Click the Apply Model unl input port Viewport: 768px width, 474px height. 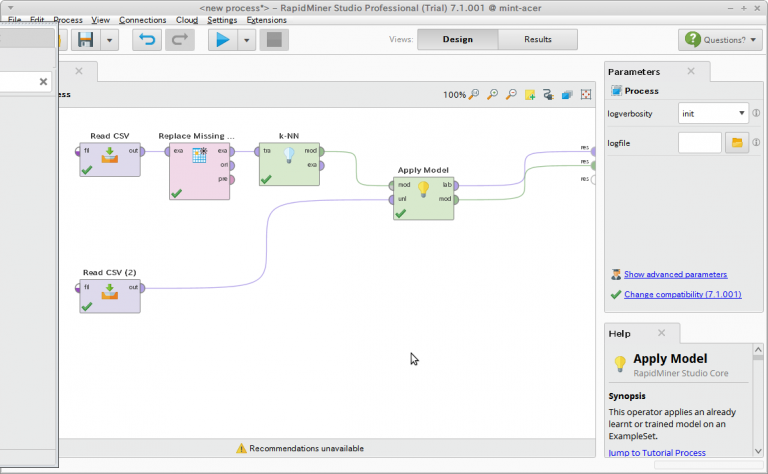point(391,199)
